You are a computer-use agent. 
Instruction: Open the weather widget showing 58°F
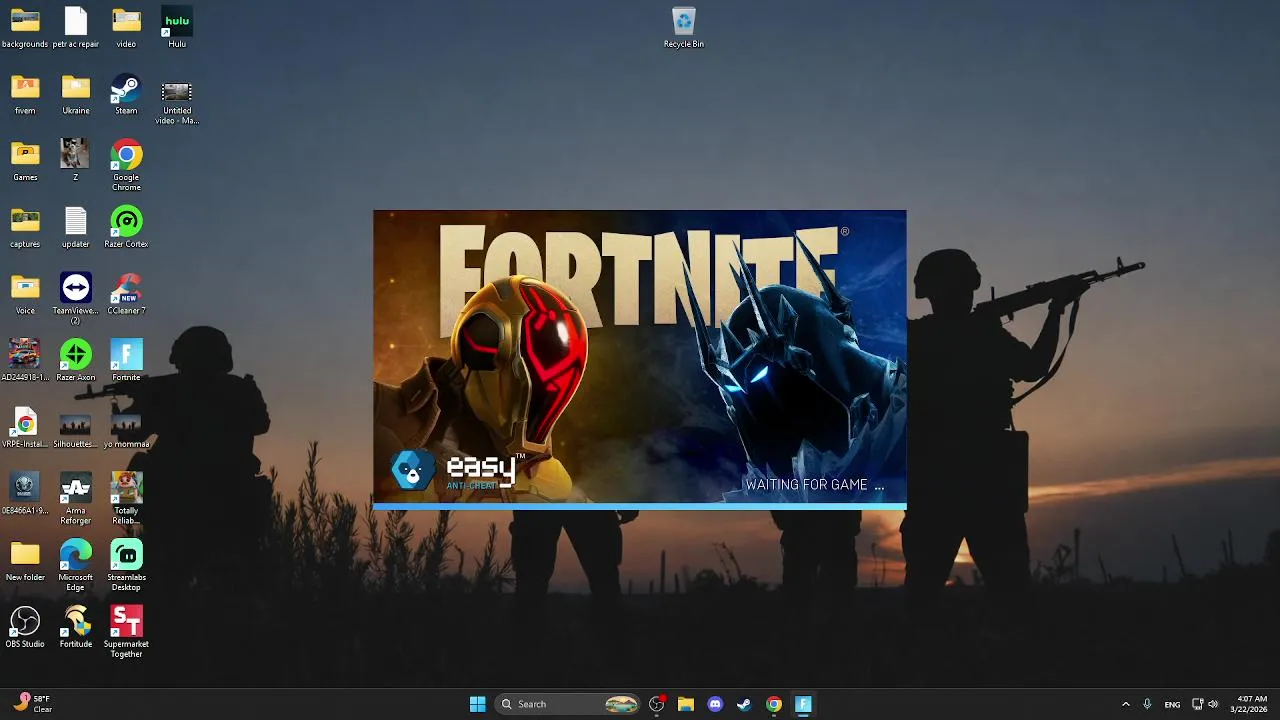[x=33, y=704]
